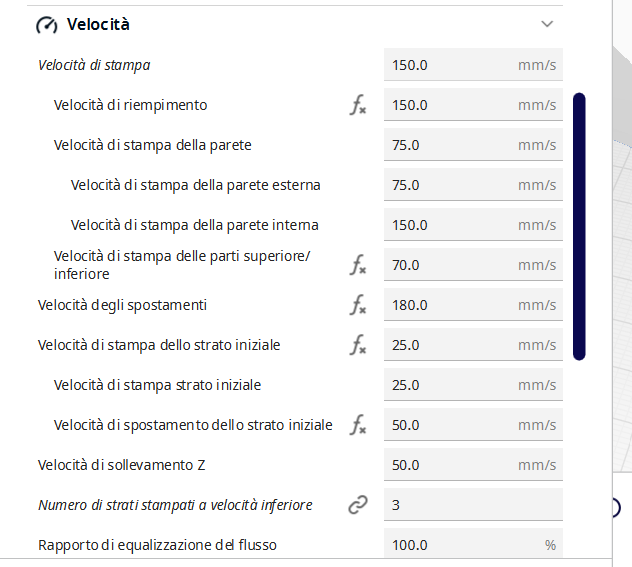Collapse the Velocità section chevron
Screen dimensions: 632x567
tap(546, 24)
